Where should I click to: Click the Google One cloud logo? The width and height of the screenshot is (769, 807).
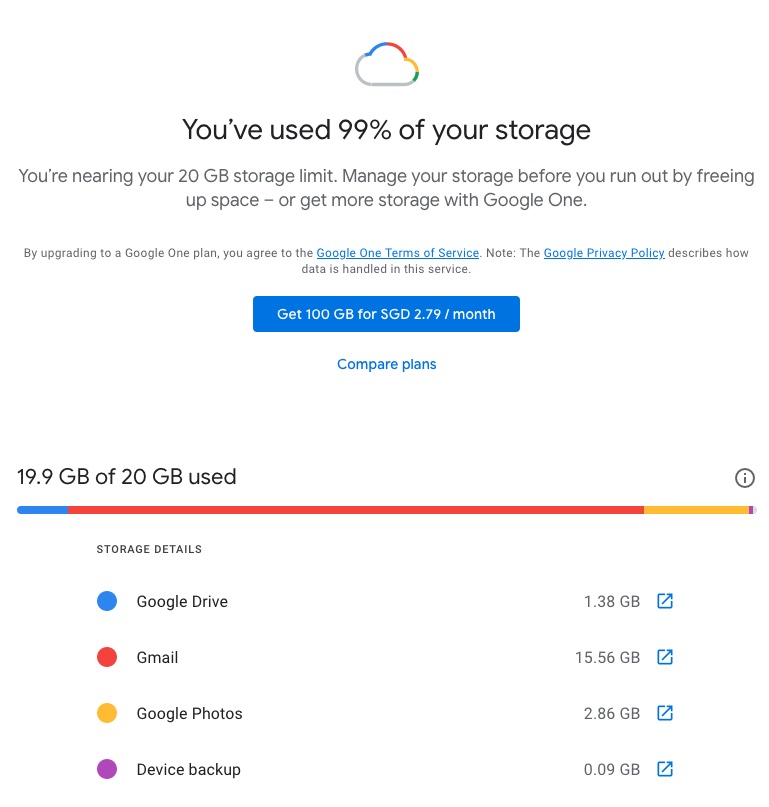(386, 65)
